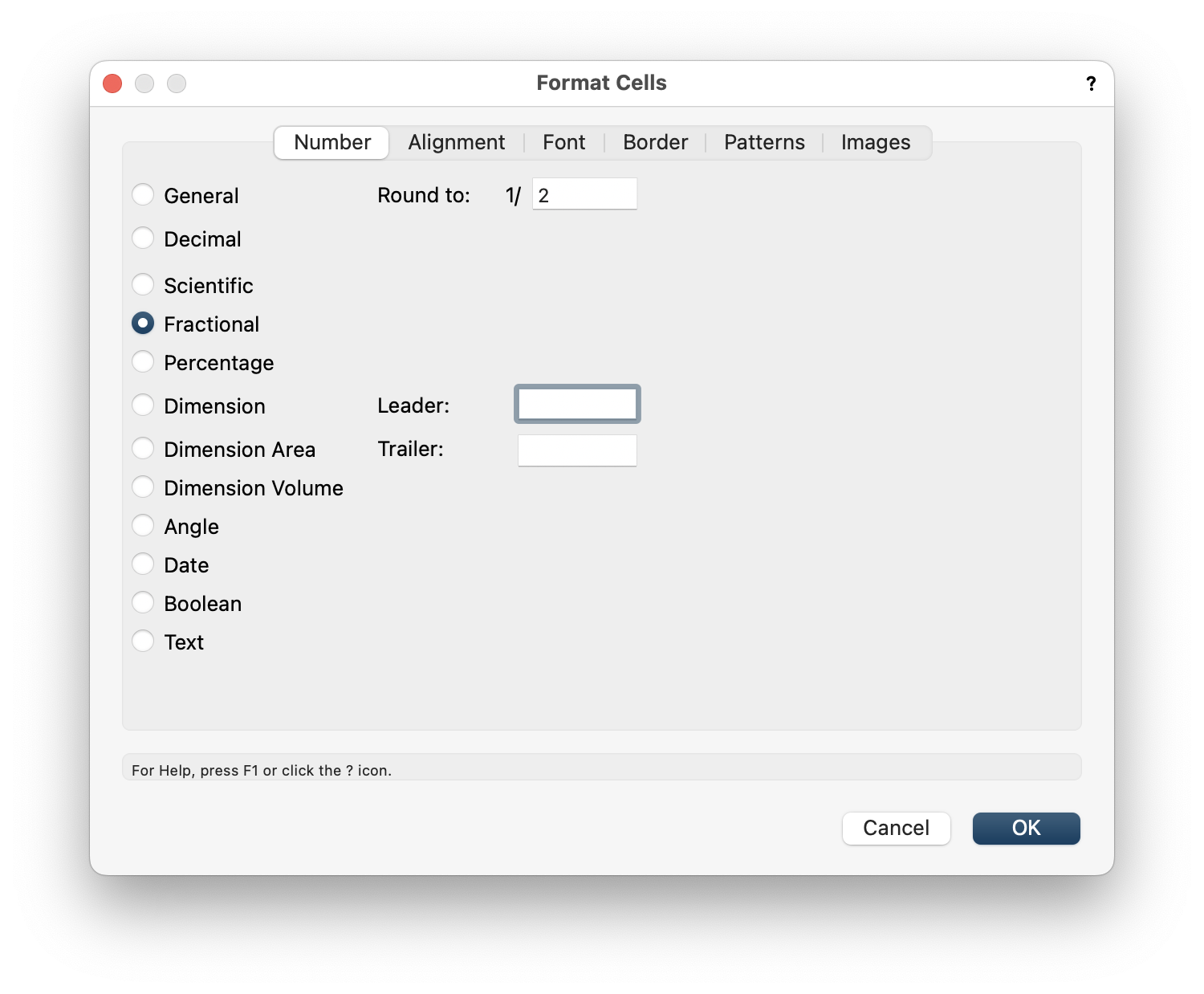Confirm with the OK button
Screen dimensions: 1204x994
click(x=1026, y=828)
